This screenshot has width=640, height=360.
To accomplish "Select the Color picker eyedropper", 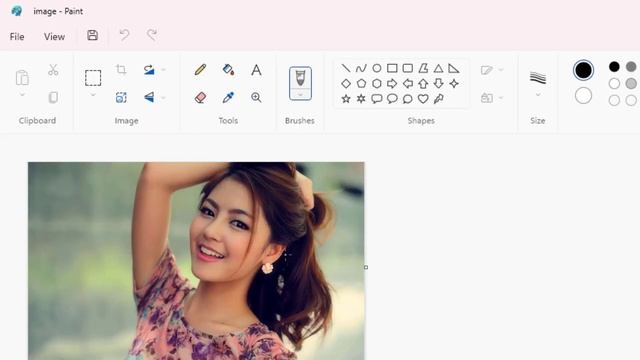I will tap(229, 98).
